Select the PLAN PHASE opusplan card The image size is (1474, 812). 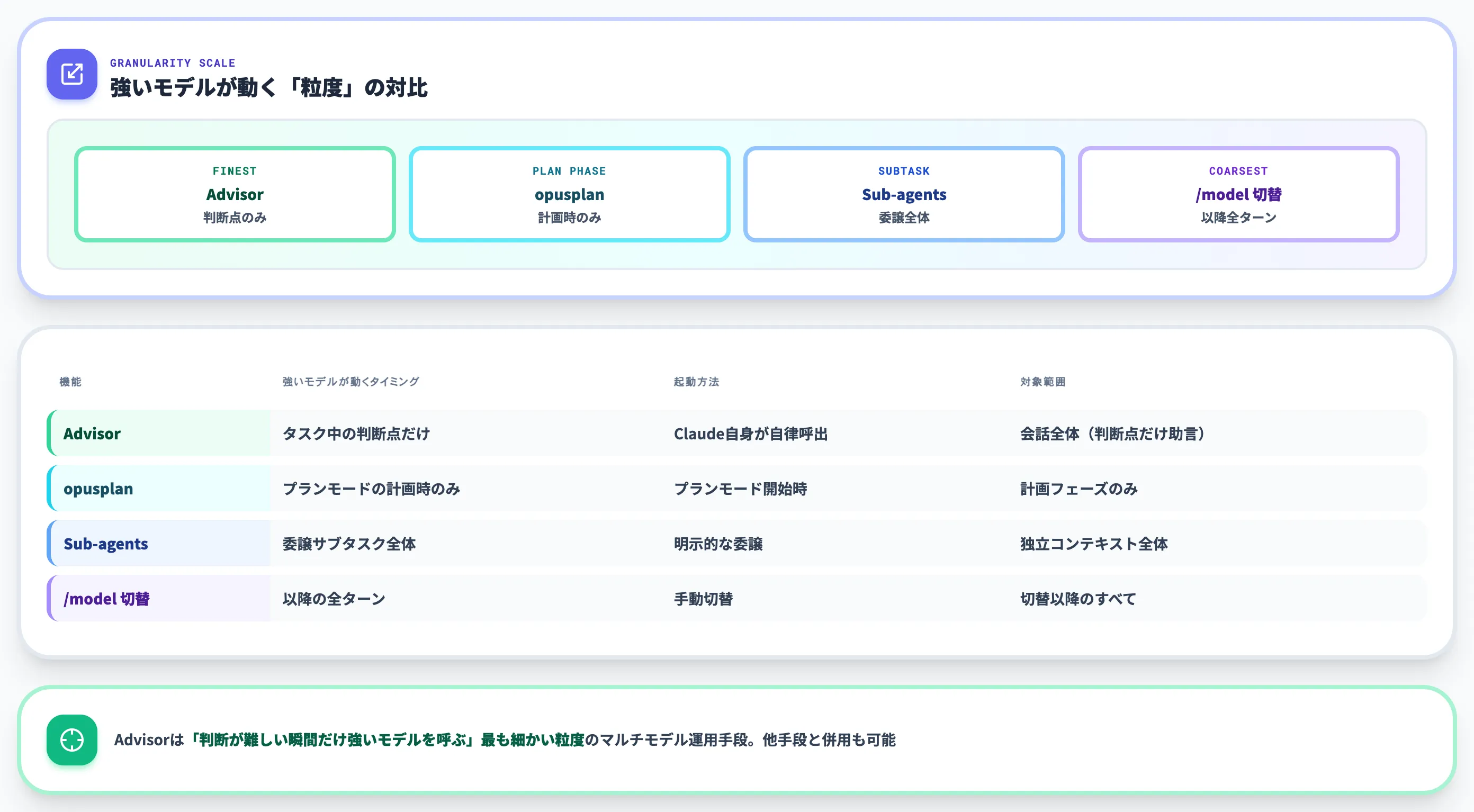(569, 194)
